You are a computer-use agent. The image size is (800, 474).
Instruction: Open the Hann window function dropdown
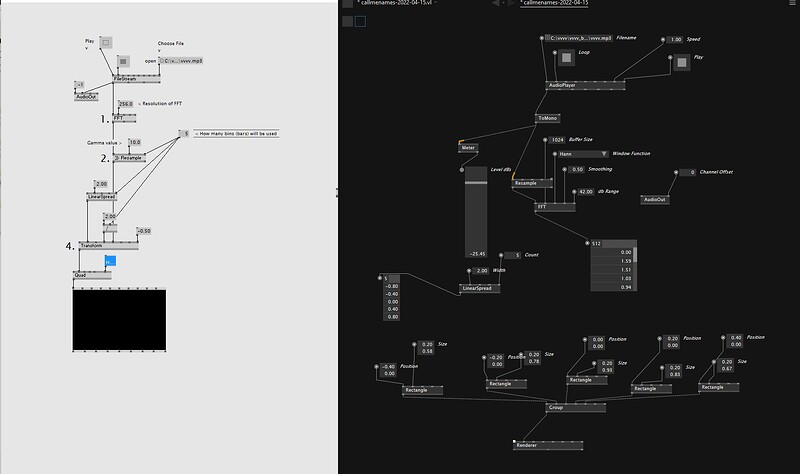(583, 154)
